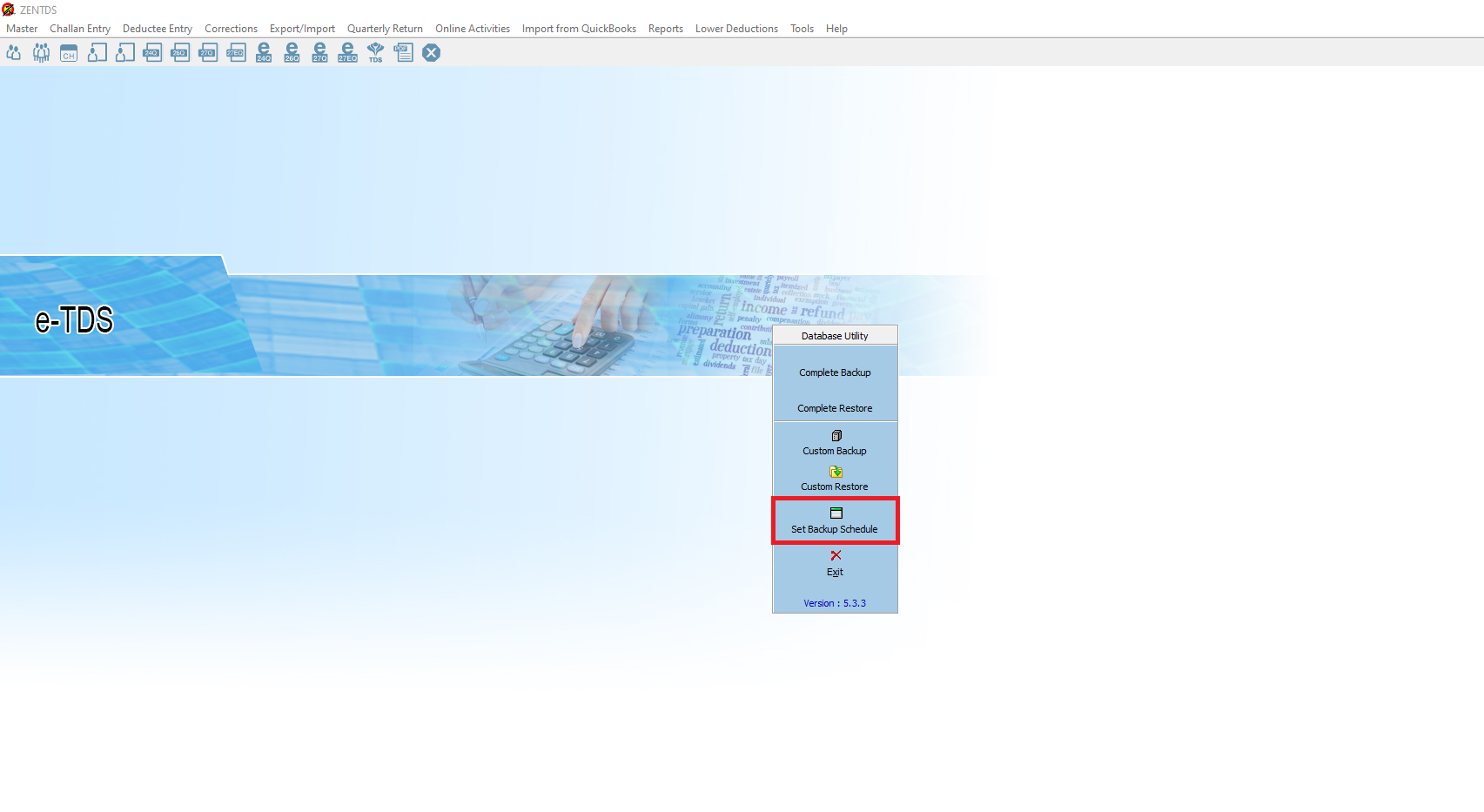Open the Master menu
Screen dimensions: 1484x812
tap(22, 29)
